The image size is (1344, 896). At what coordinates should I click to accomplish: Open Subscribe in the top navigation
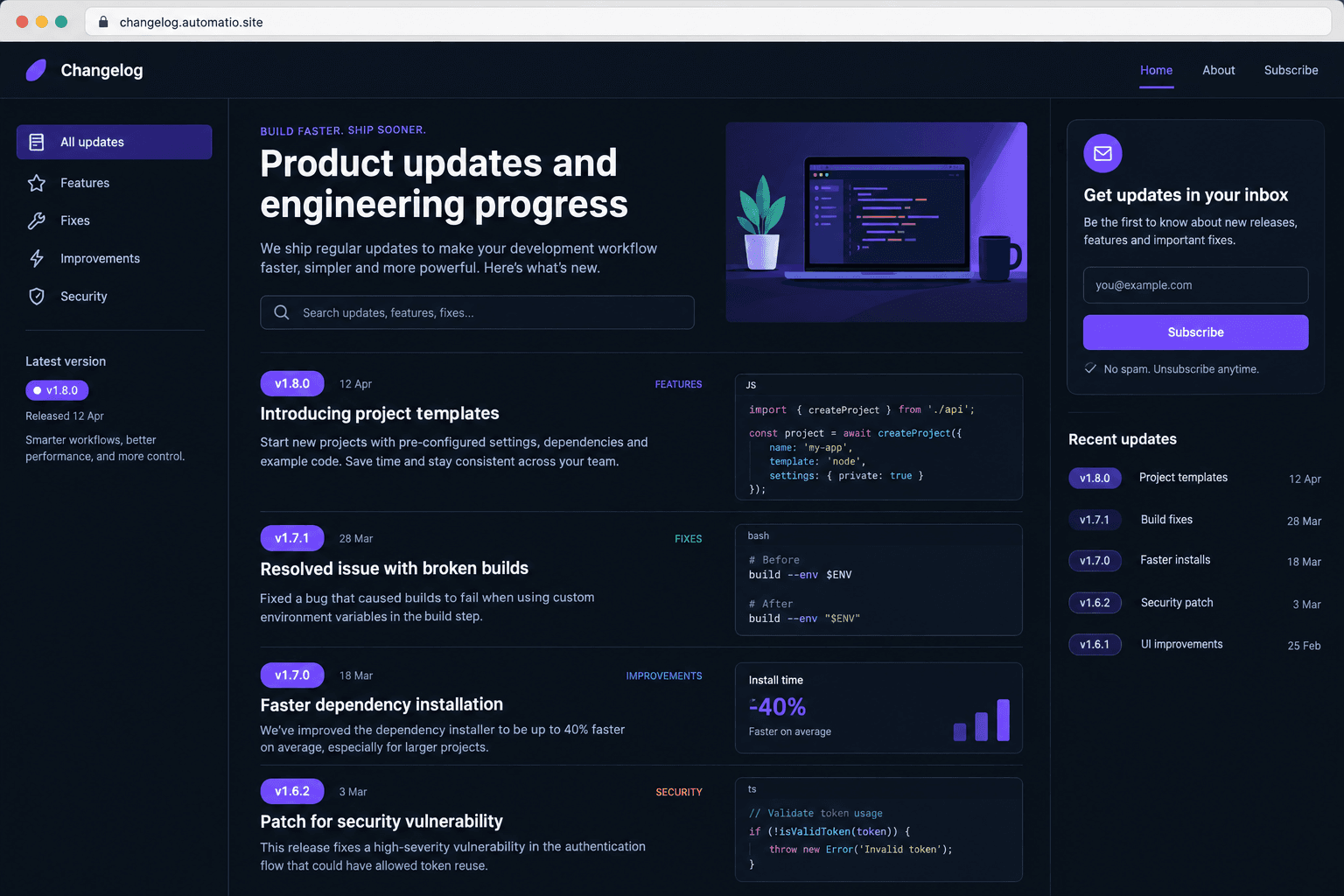1291,70
